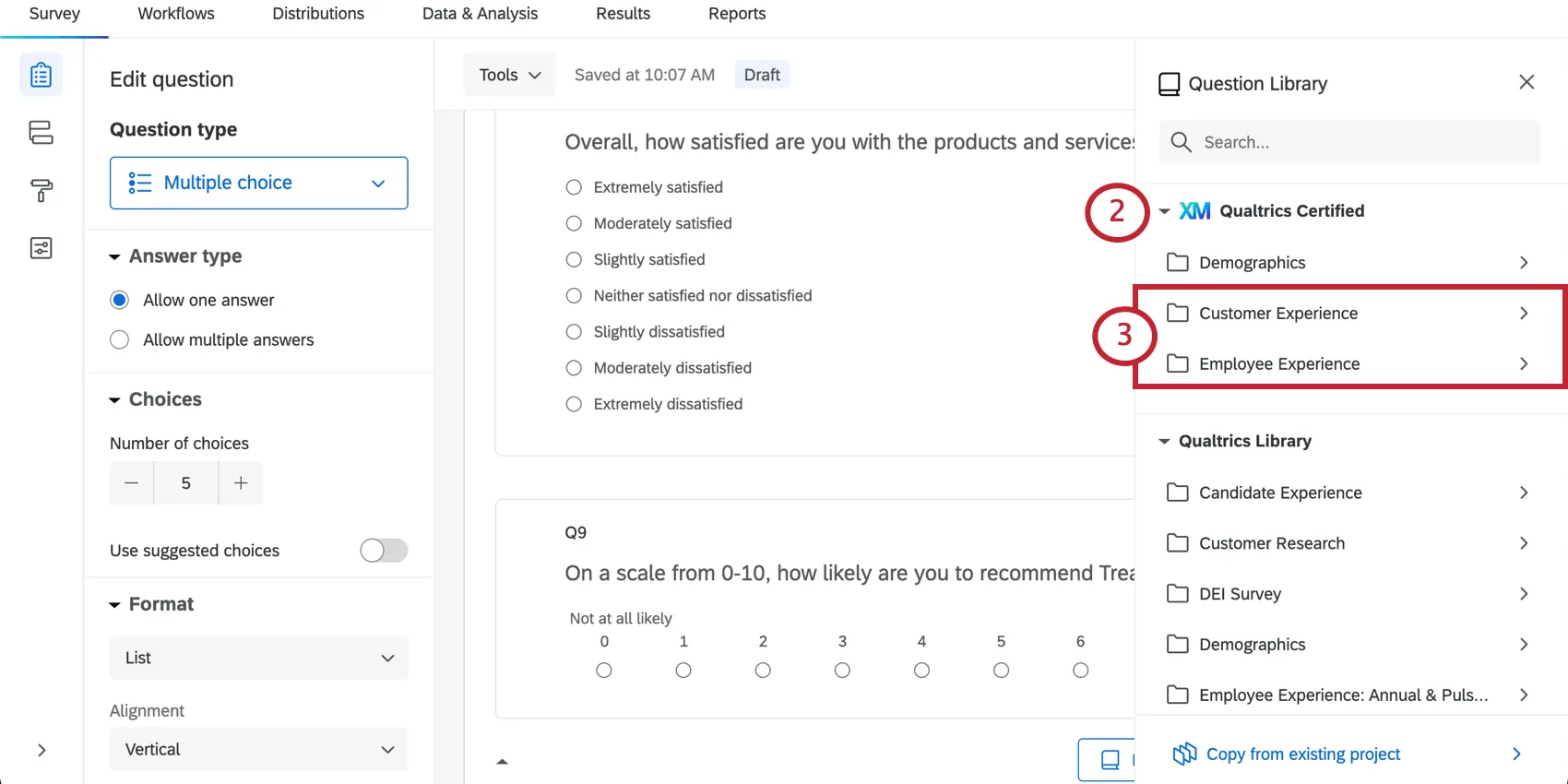
Task: Open the survey flow icon in sidebar
Action: 41,133
